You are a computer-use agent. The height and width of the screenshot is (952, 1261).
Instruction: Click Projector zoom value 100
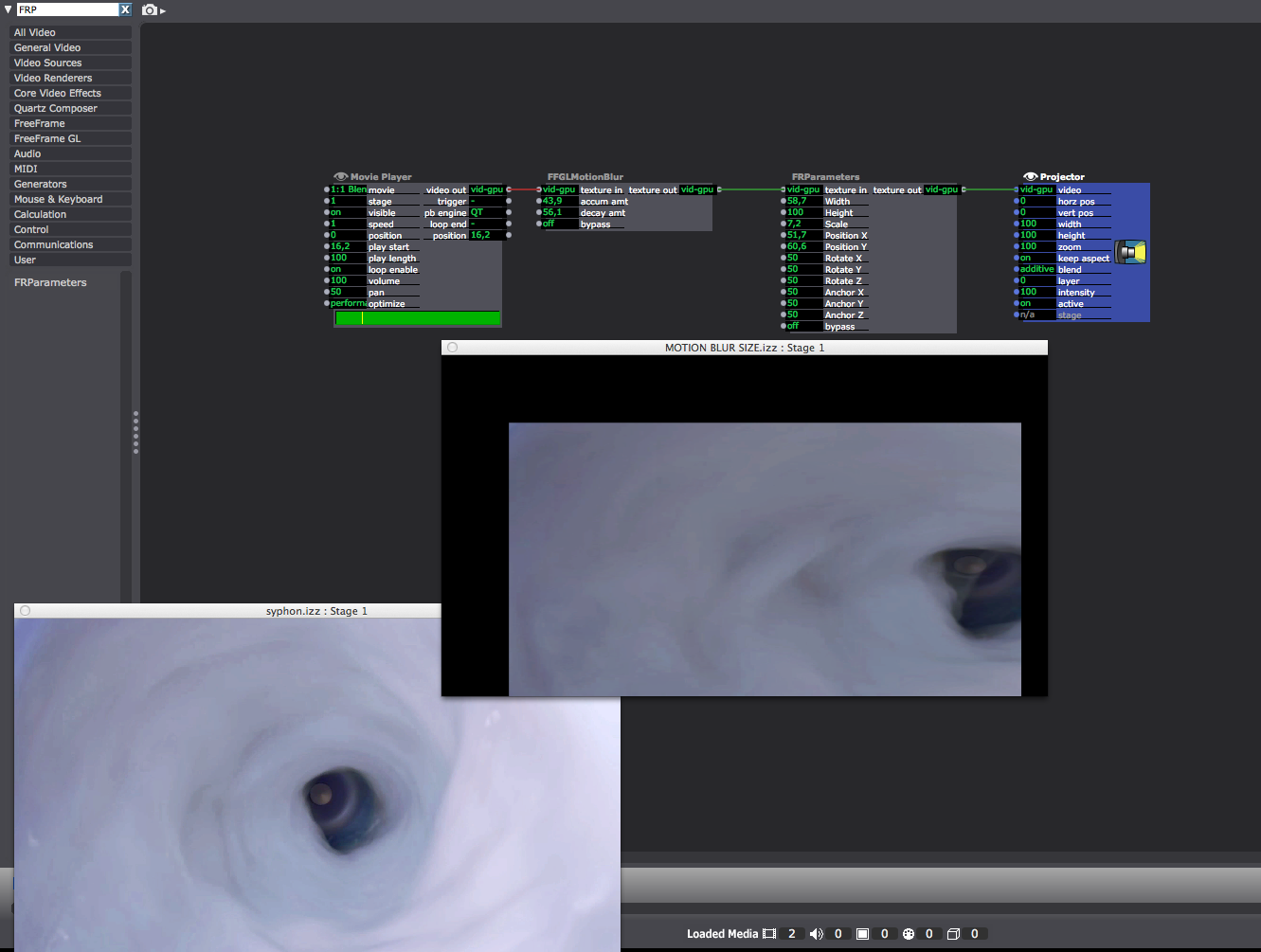1036,246
